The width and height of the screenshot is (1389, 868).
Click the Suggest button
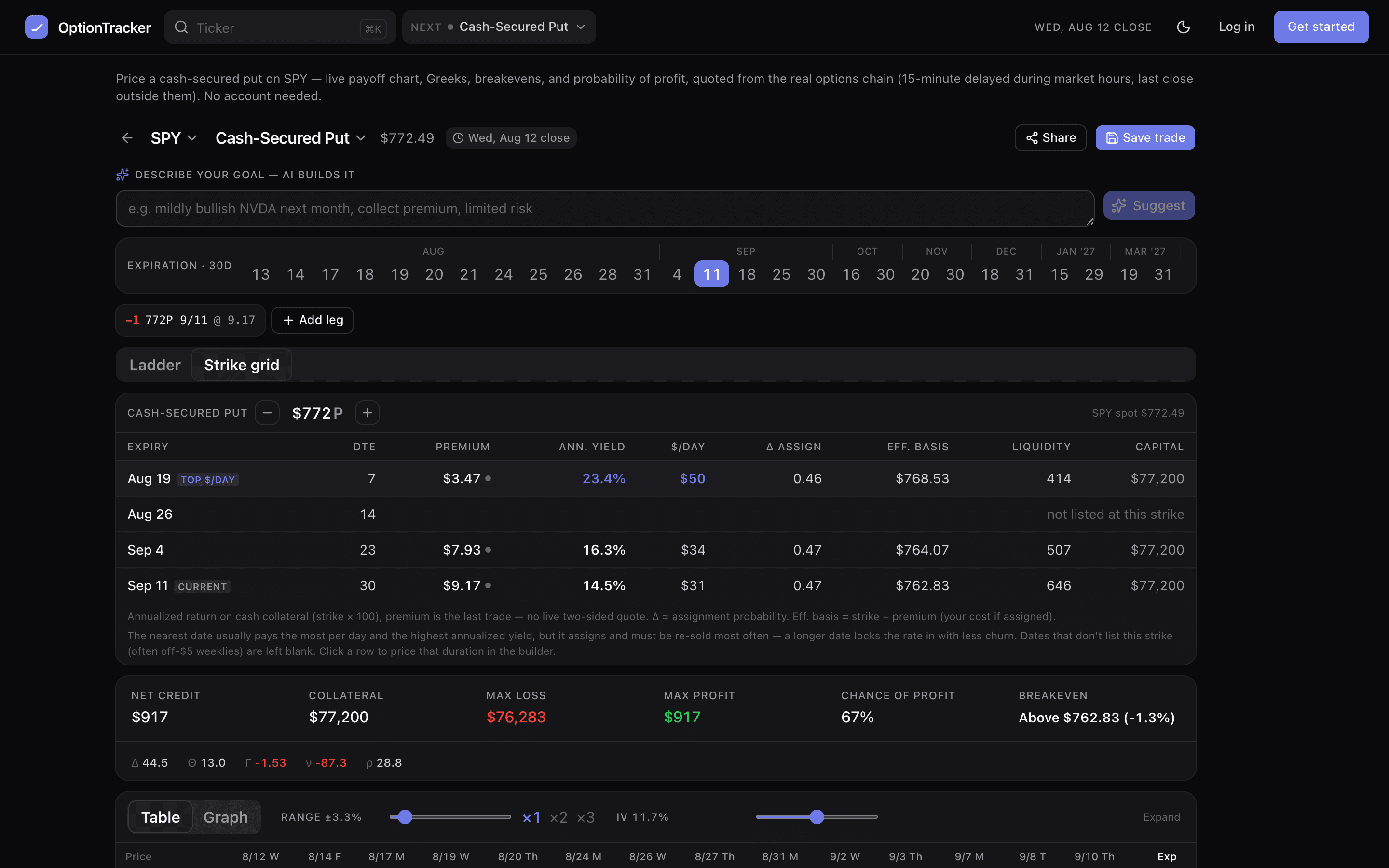pos(1149,205)
